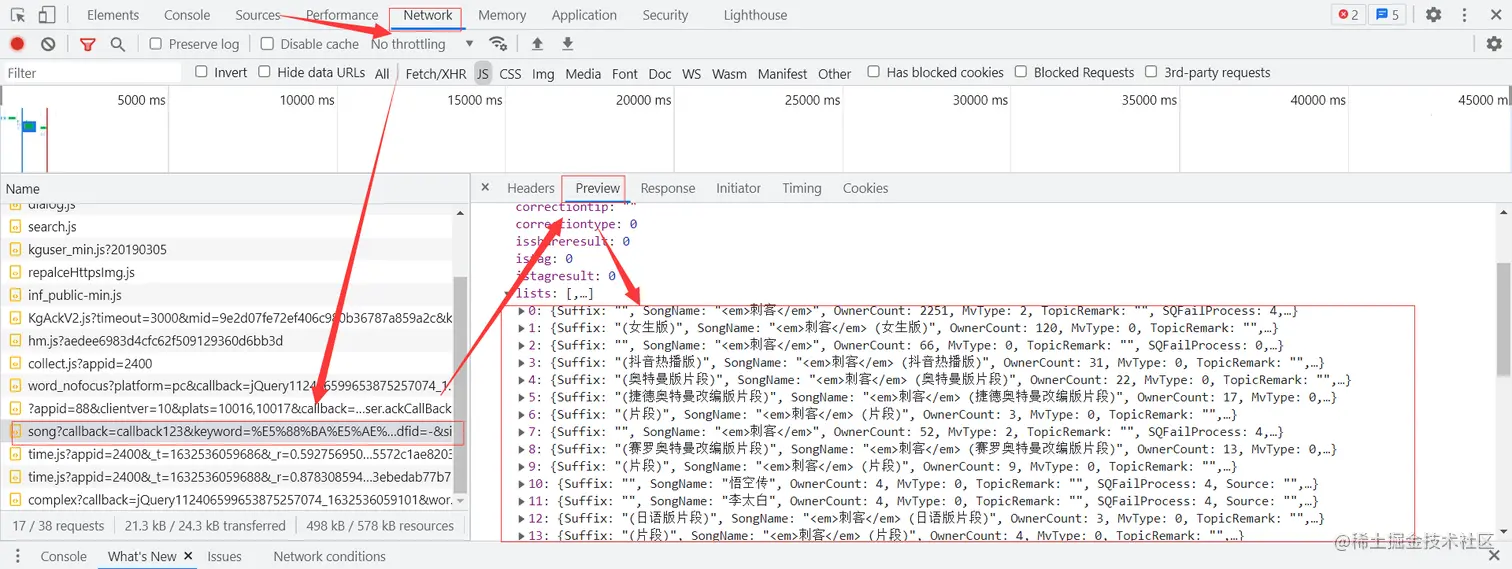
Task: Open drawer more tools menu
Action: [17, 556]
